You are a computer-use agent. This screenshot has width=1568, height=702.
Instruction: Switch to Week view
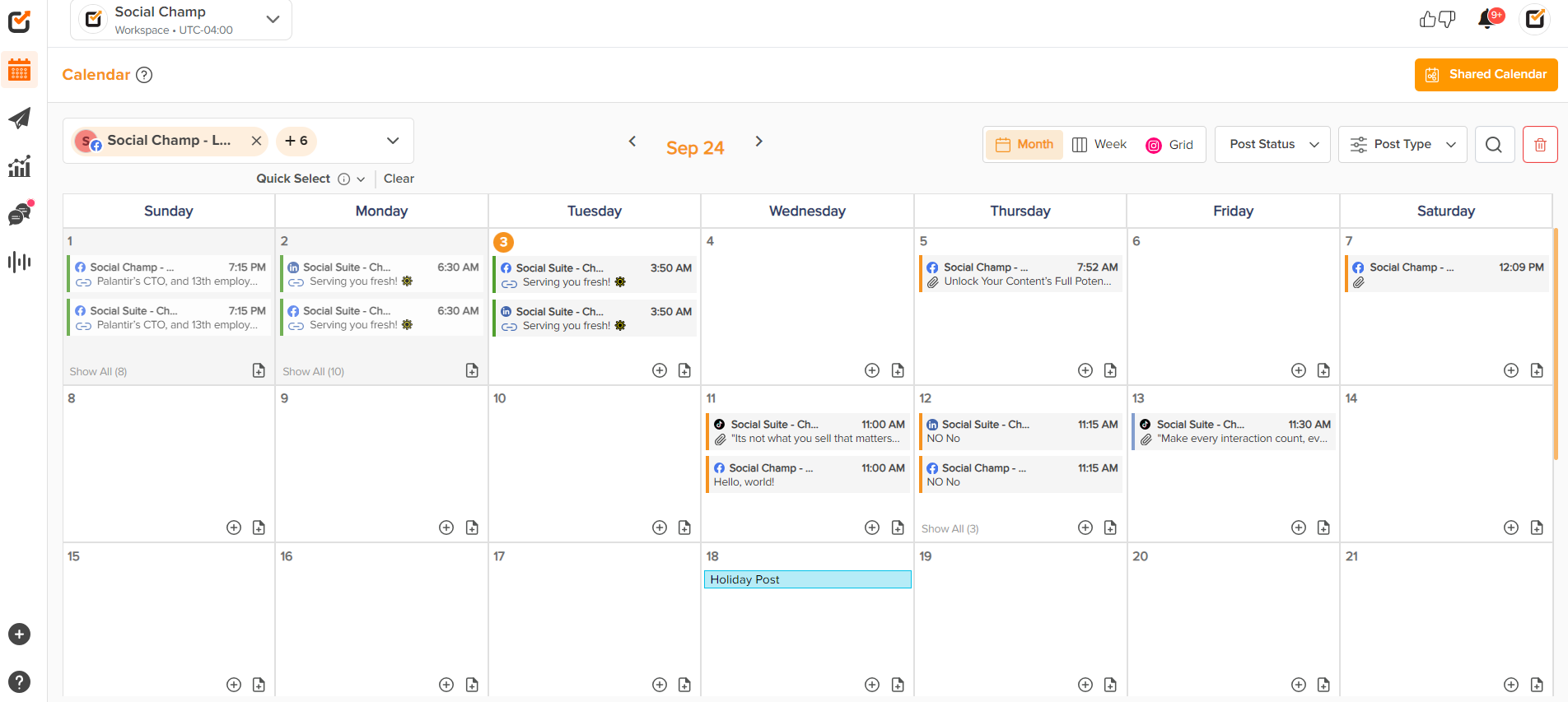[1099, 145]
